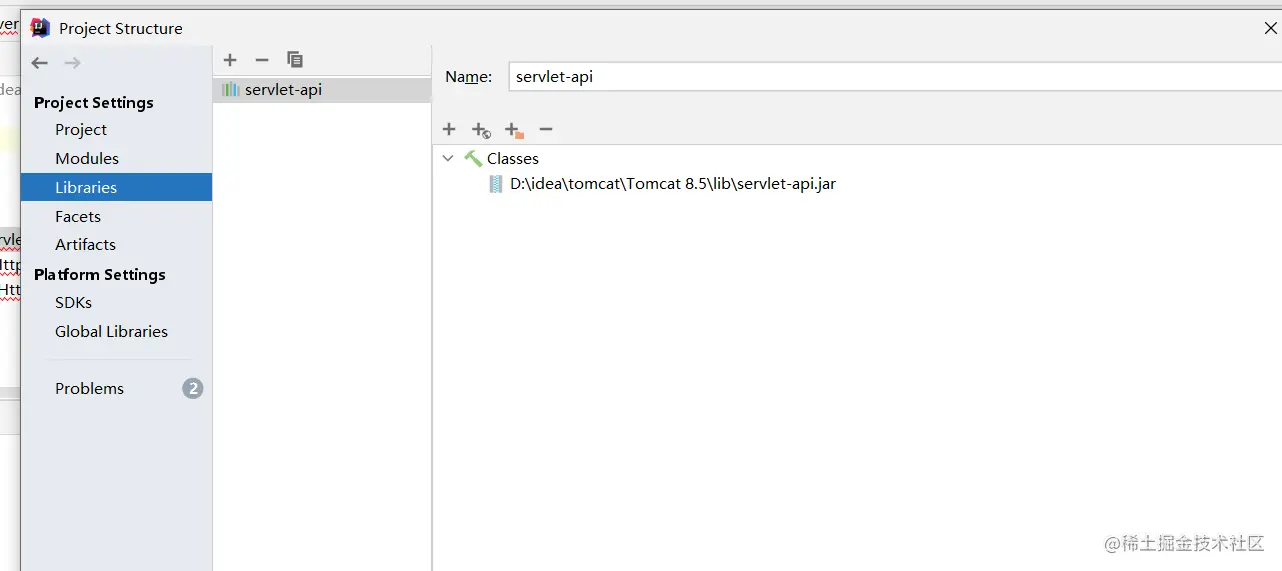Click the Problems count badge 2
1282x571 pixels.
pyautogui.click(x=193, y=388)
